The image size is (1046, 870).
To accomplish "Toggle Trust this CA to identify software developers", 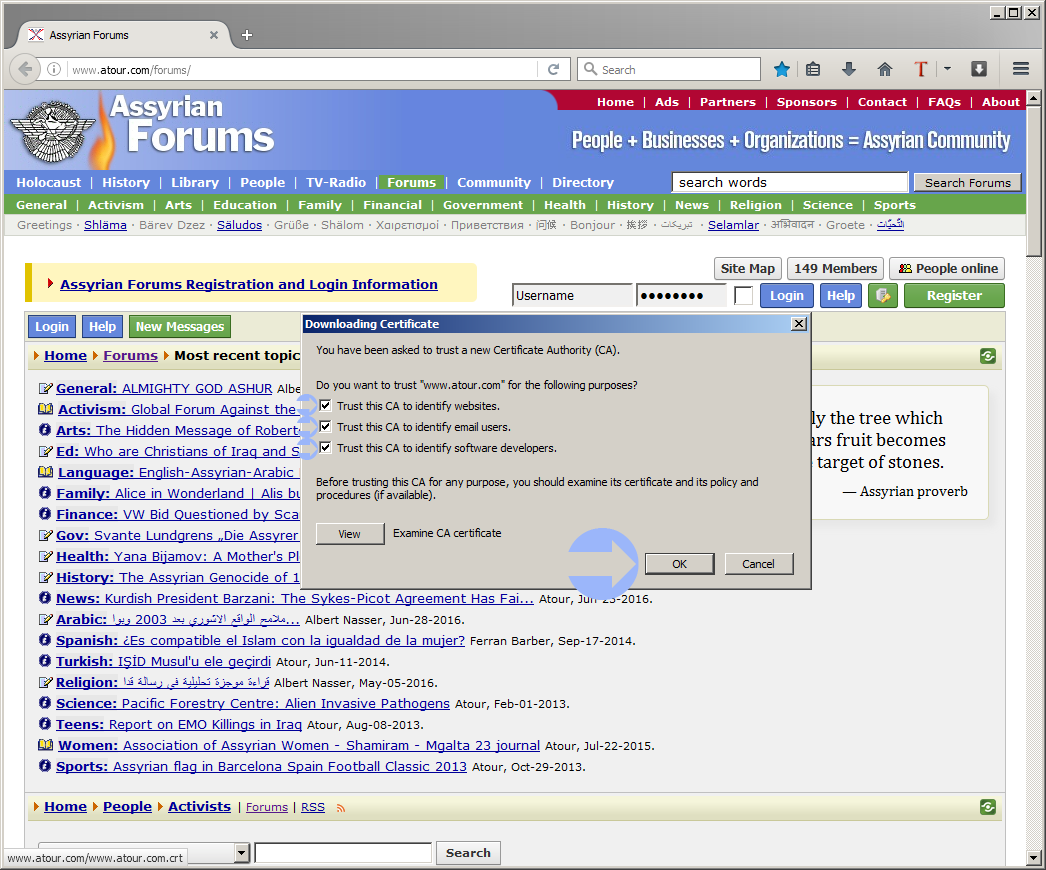I will [325, 448].
